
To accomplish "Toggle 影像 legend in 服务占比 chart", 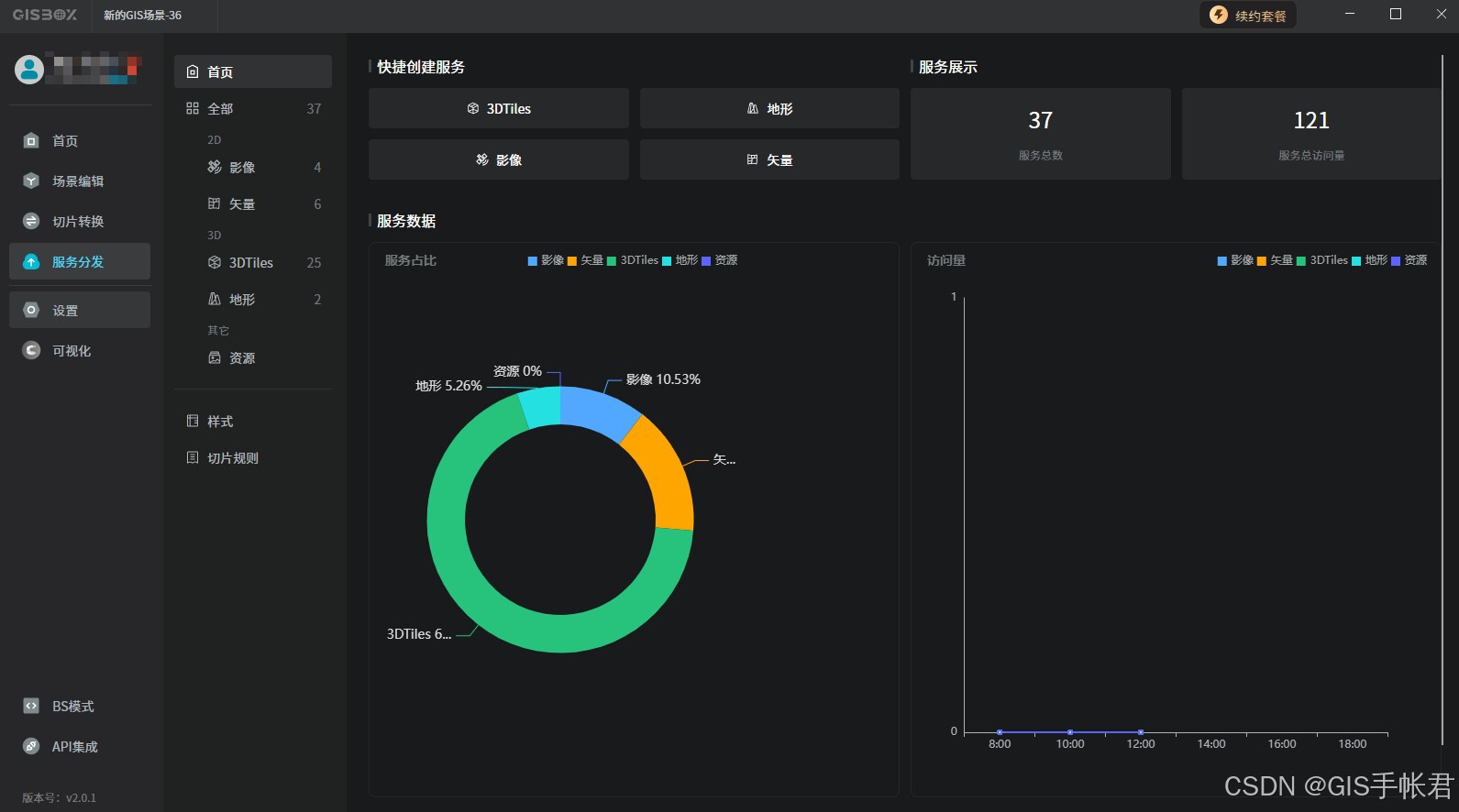I will click(x=547, y=260).
